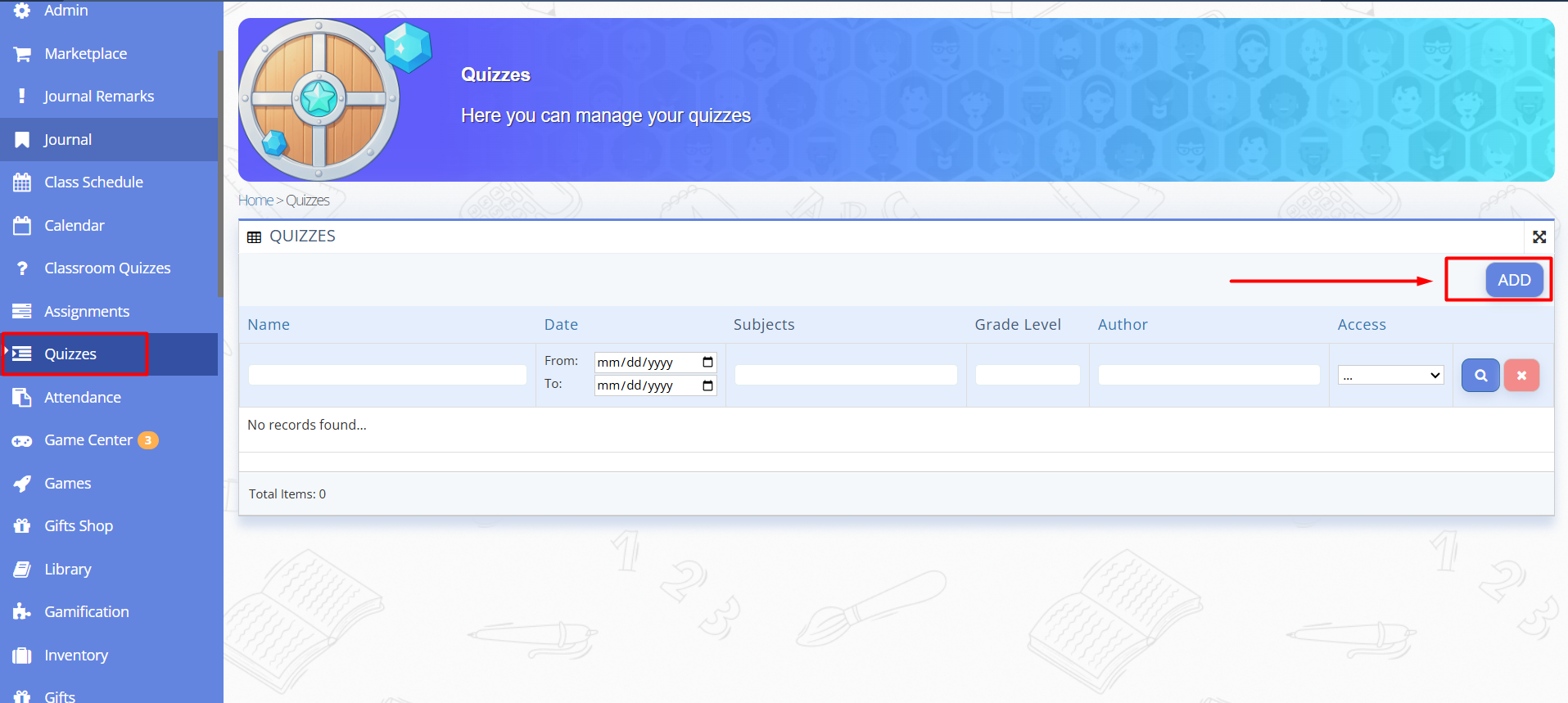Click the Games rocket icon

(x=22, y=484)
